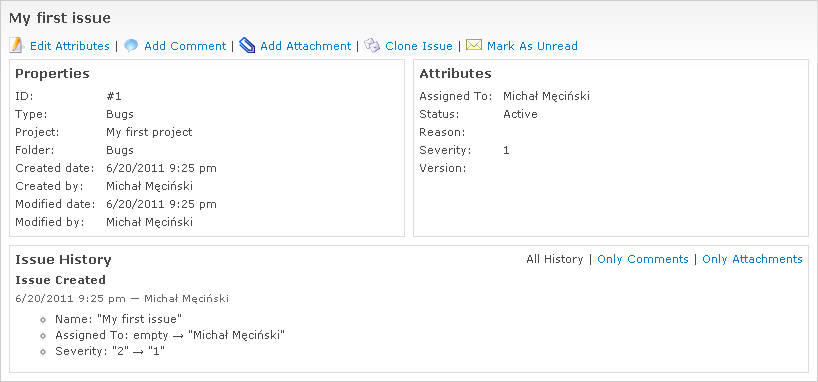The image size is (818, 382).
Task: Open the Add Attachment link
Action: click(x=306, y=46)
